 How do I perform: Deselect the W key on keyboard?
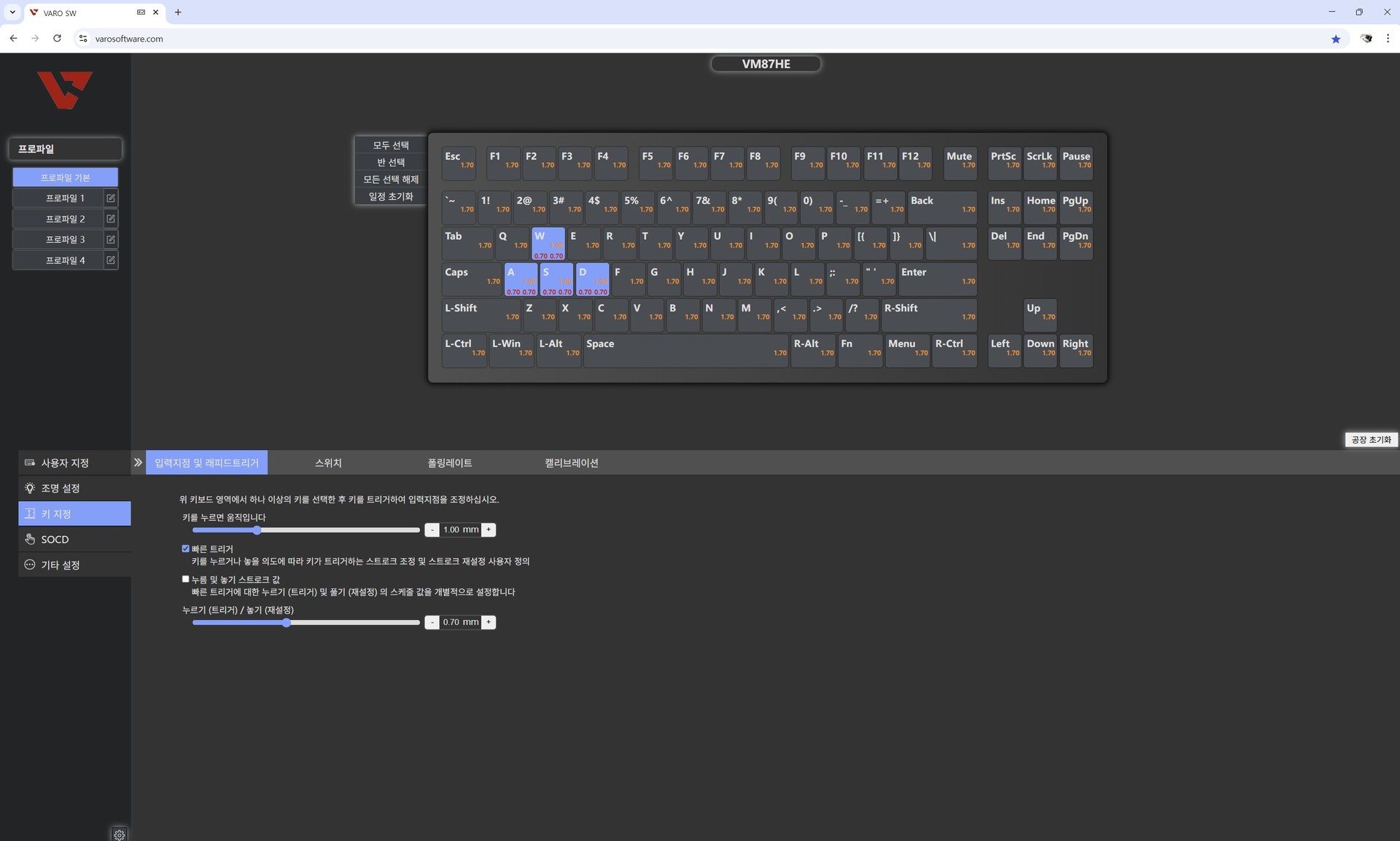click(x=548, y=244)
